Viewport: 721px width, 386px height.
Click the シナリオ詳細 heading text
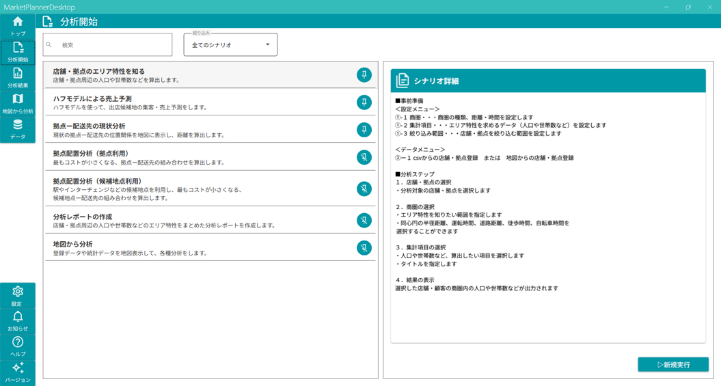(x=436, y=81)
